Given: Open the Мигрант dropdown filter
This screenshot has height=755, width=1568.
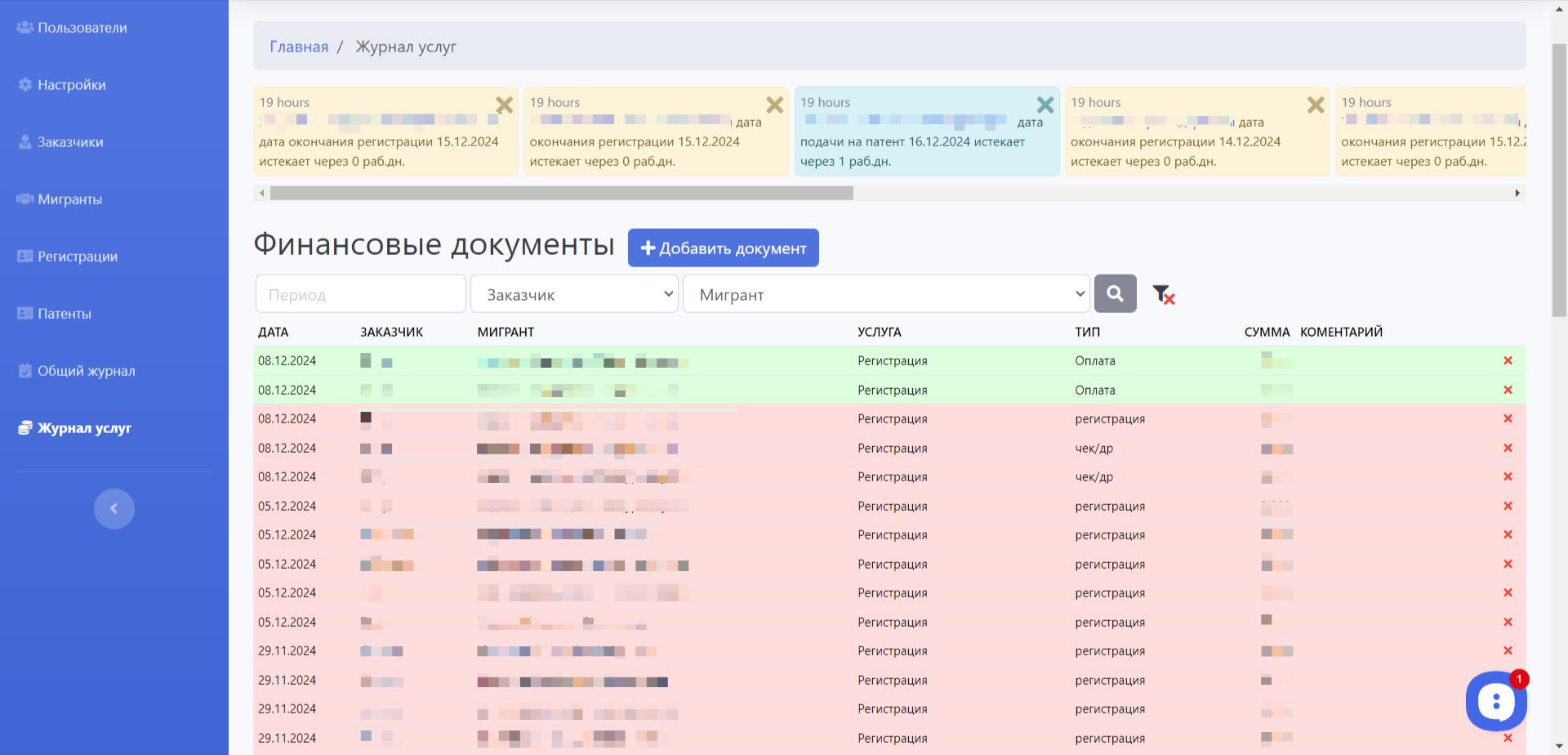Looking at the screenshot, I should click(x=886, y=294).
